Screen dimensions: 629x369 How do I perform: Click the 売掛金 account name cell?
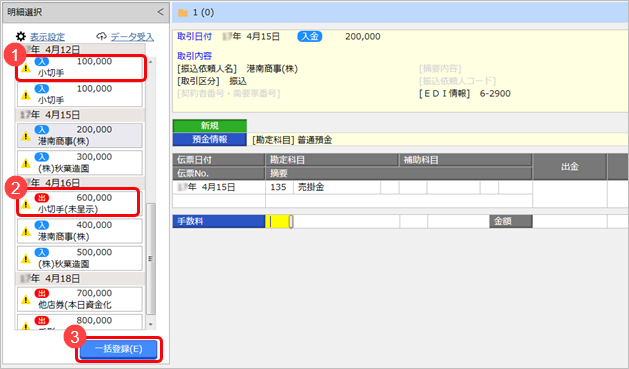(x=337, y=187)
